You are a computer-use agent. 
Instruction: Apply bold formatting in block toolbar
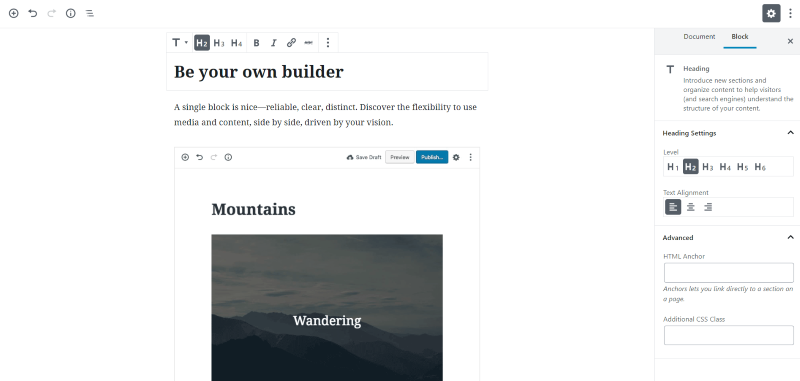tap(257, 43)
